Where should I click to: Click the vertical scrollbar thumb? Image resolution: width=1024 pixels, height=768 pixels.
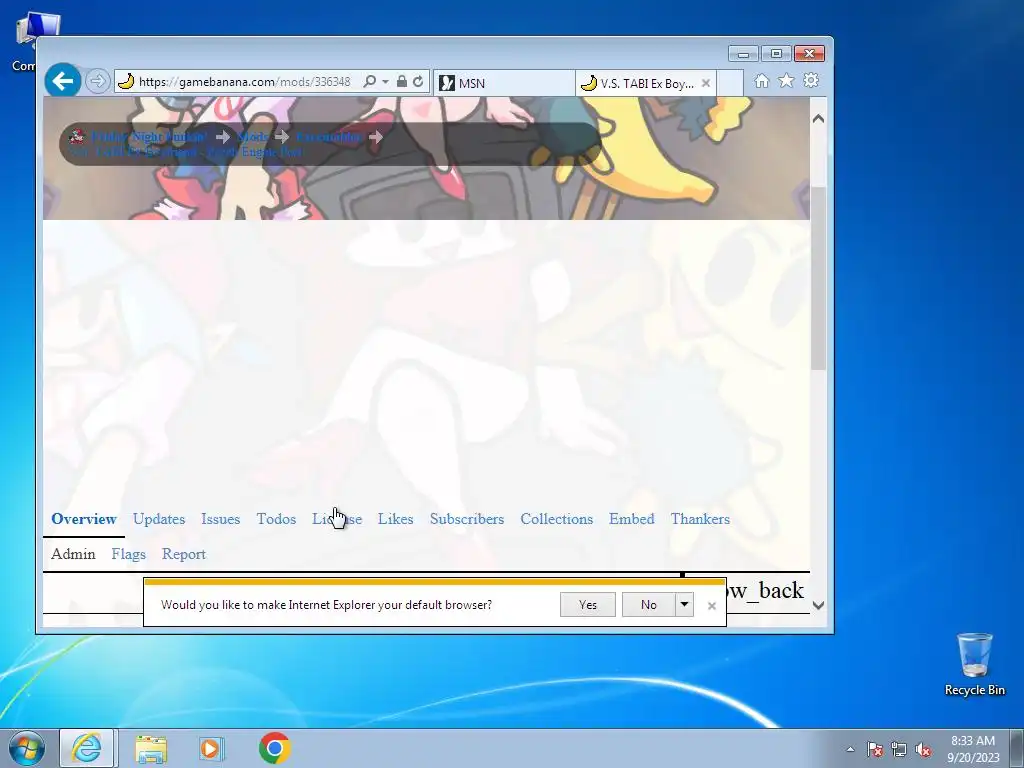818,278
